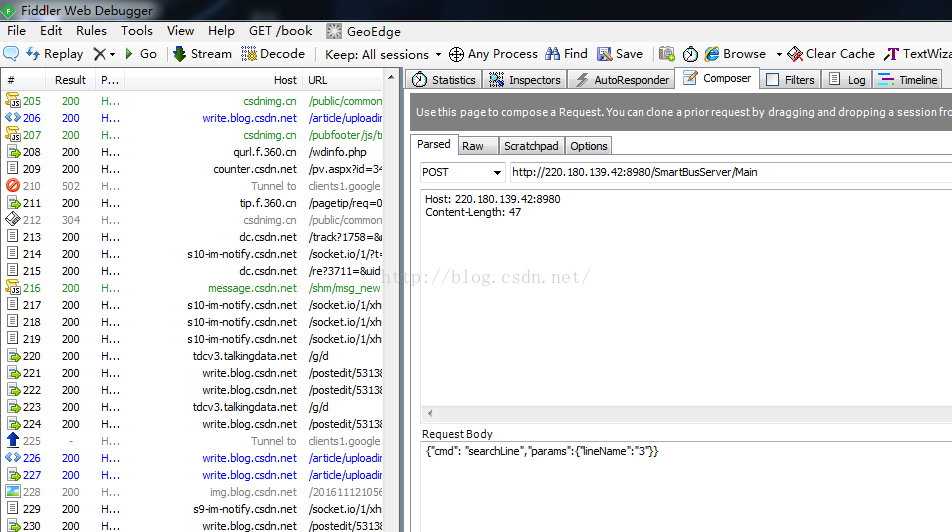Image resolution: width=952 pixels, height=532 pixels.
Task: Open the Find sessions tool
Action: click(566, 54)
